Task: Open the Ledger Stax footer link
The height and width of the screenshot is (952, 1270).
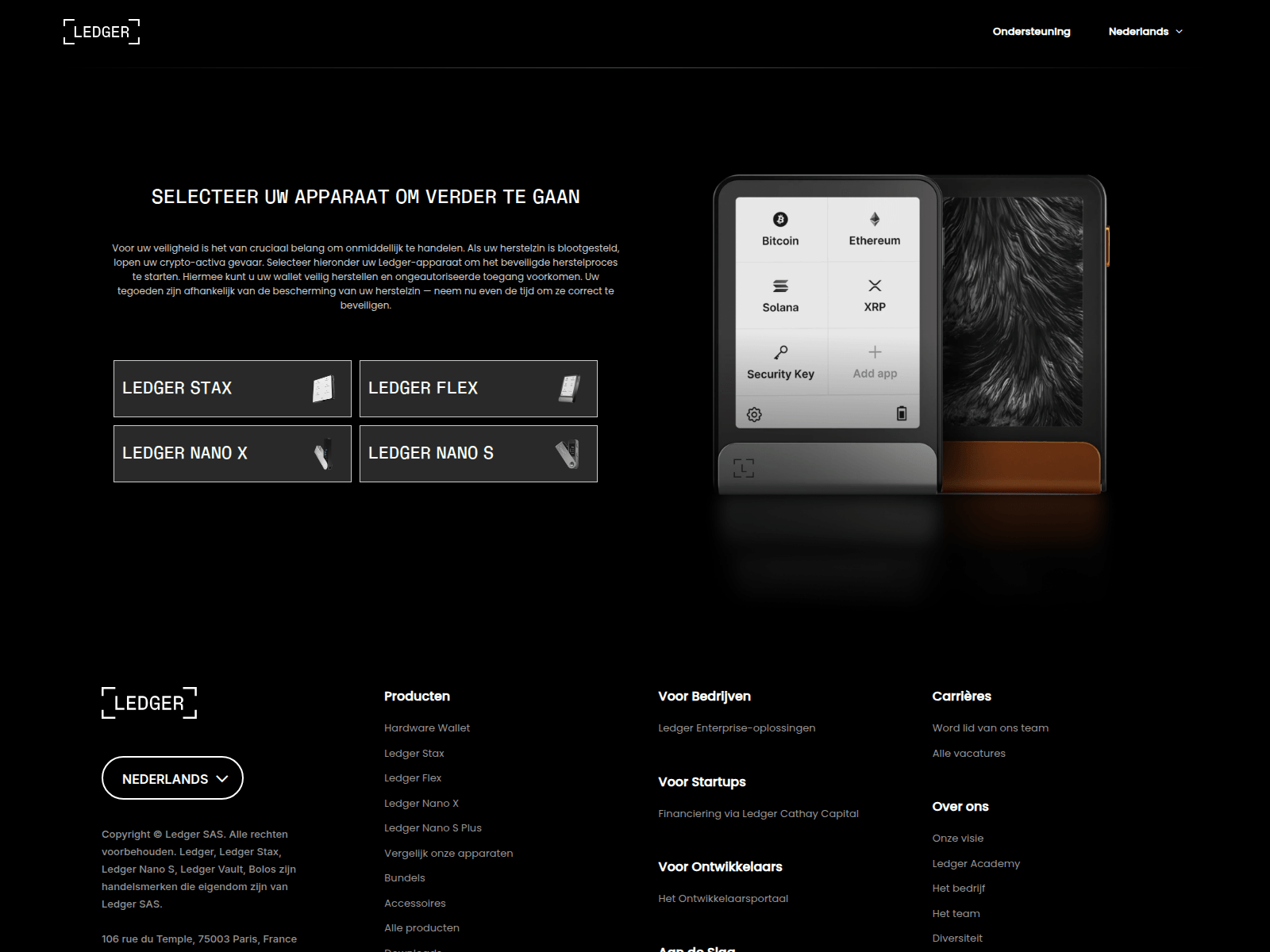Action: pyautogui.click(x=414, y=754)
